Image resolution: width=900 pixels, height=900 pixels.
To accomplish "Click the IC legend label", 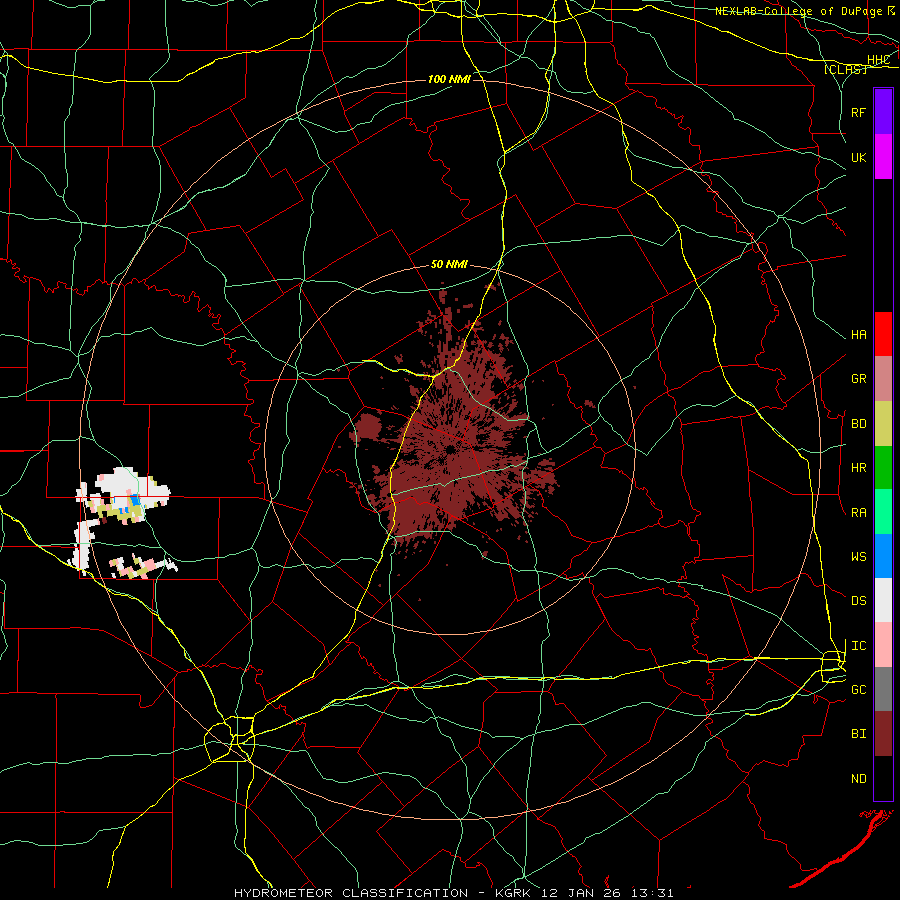I will tap(858, 646).
